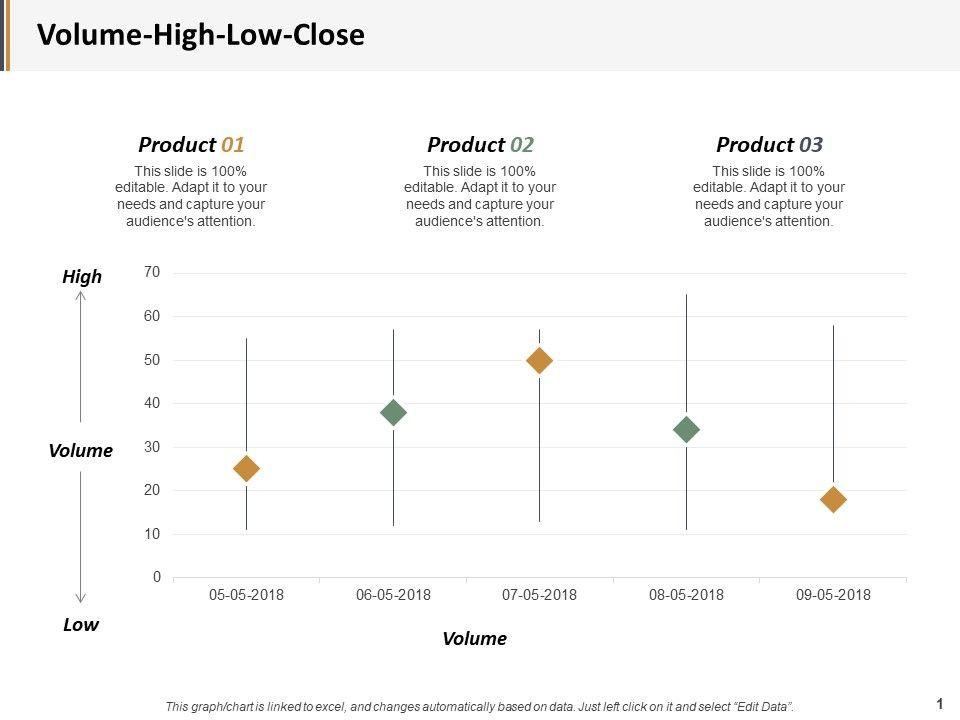Click the gold diamond marker for 07-05-2018

point(539,360)
